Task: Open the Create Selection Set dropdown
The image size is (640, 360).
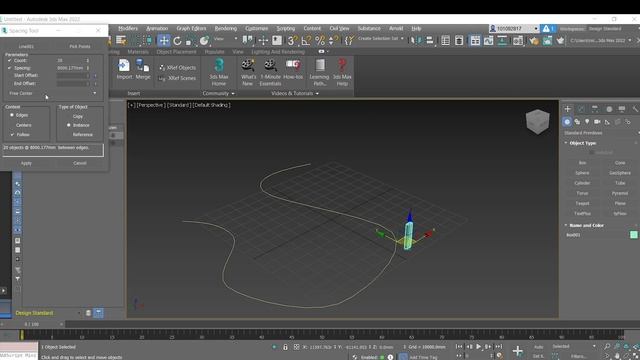Action: pyautogui.click(x=381, y=39)
